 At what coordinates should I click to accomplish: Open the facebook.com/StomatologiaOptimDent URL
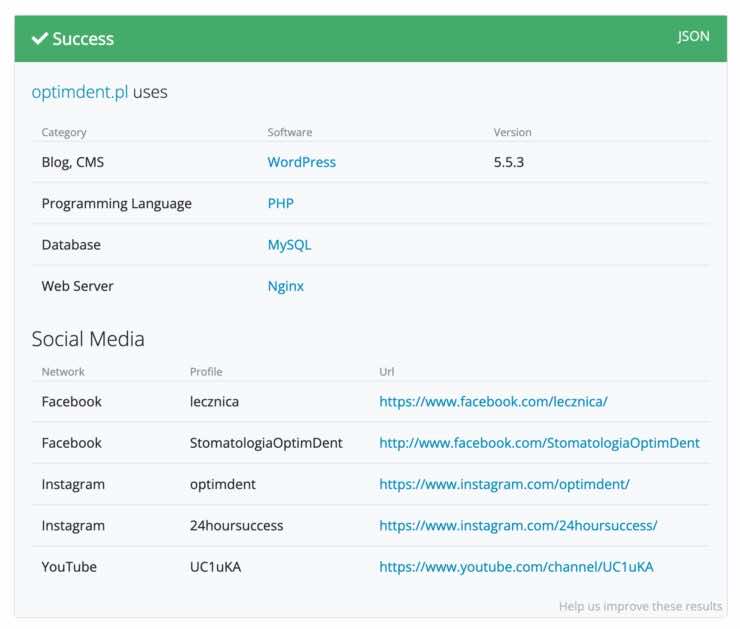coord(539,443)
